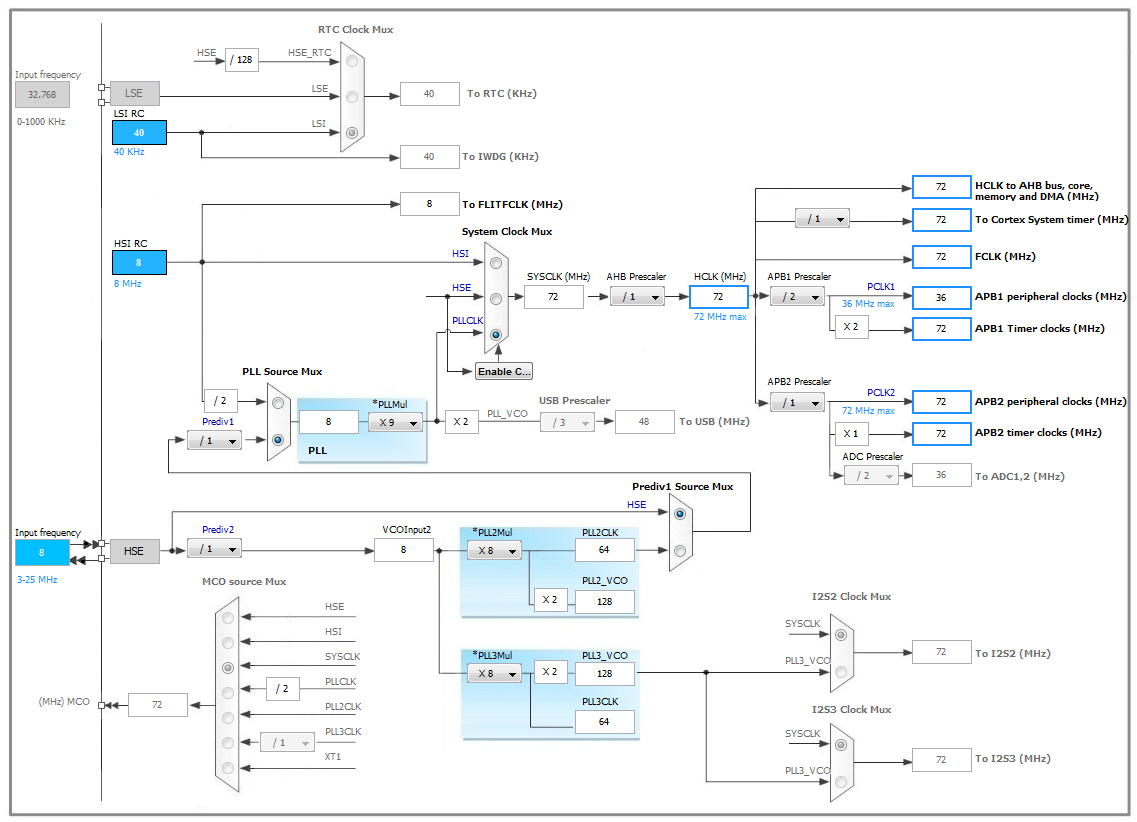
Task: Expand the AHB Prescaler dropdown
Action: pyautogui.click(x=637, y=296)
